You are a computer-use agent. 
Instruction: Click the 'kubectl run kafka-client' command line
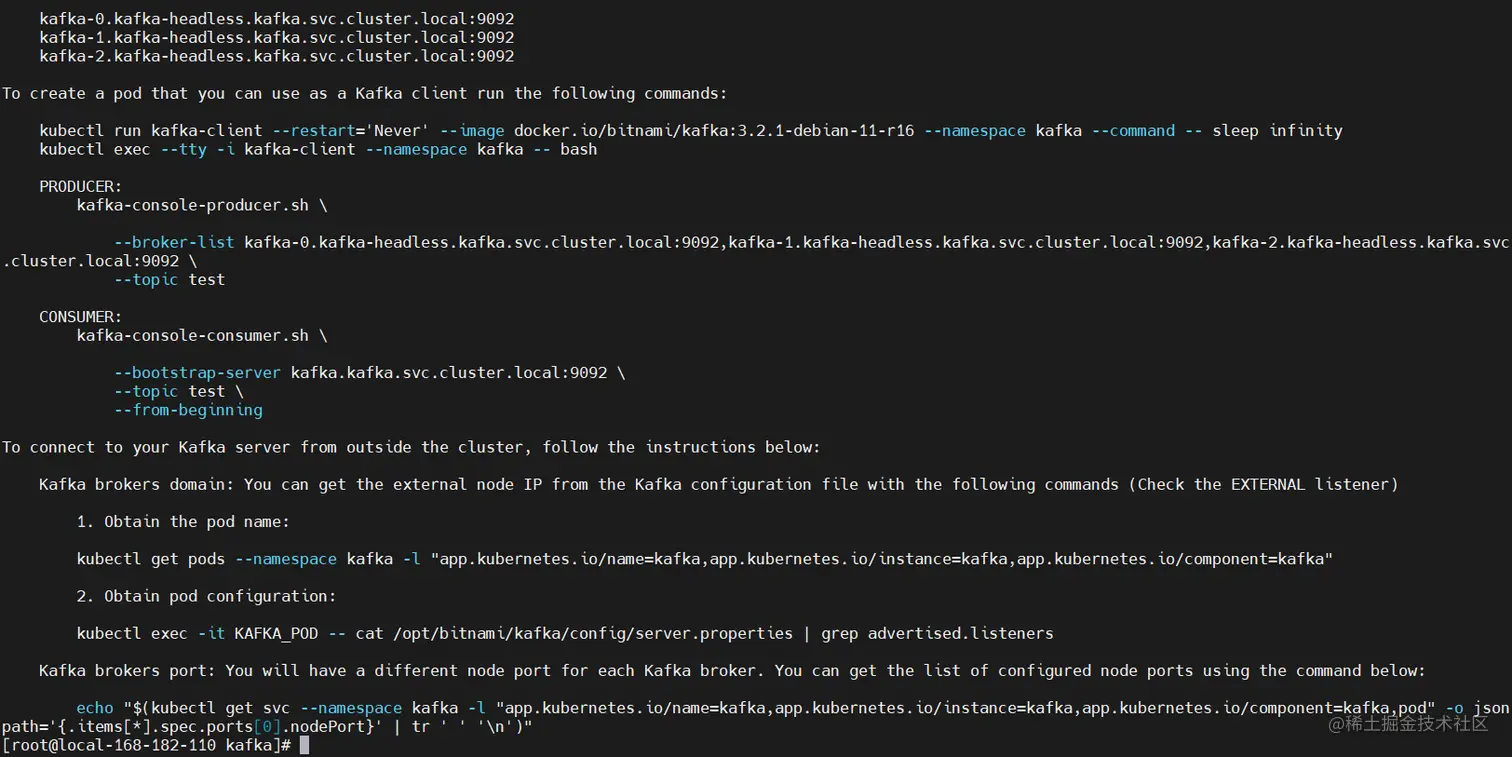[691, 131]
